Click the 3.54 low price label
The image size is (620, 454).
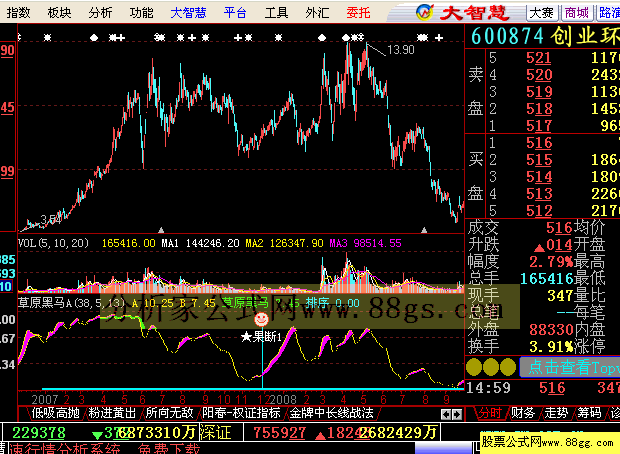point(51,219)
